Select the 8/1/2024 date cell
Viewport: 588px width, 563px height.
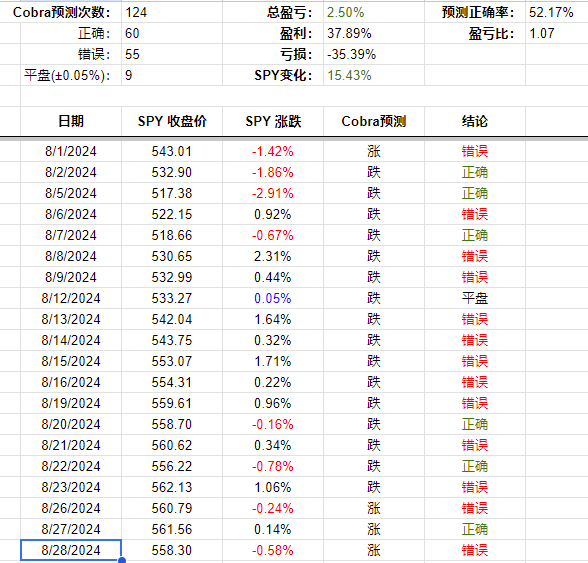coord(71,151)
